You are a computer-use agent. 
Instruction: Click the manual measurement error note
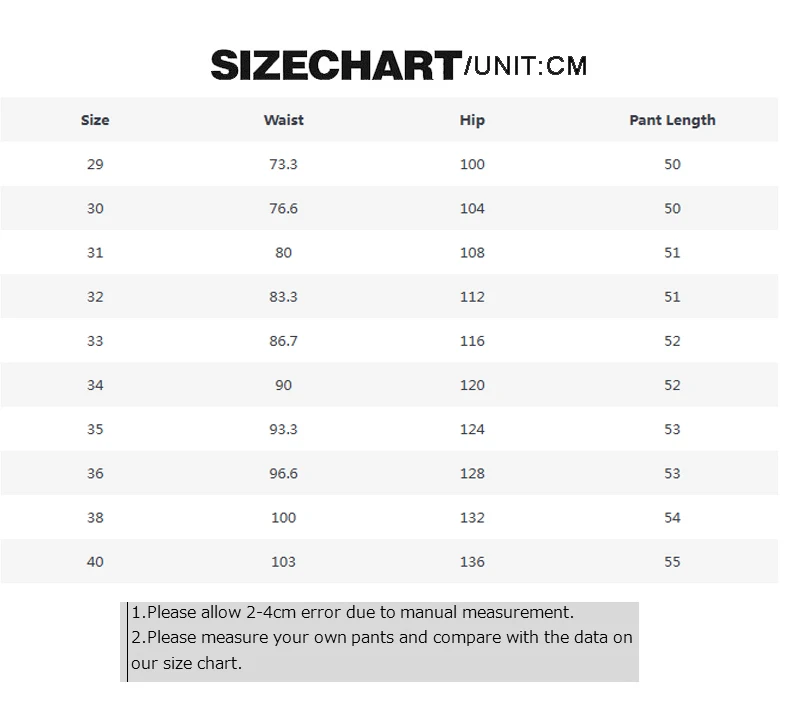click(x=353, y=612)
